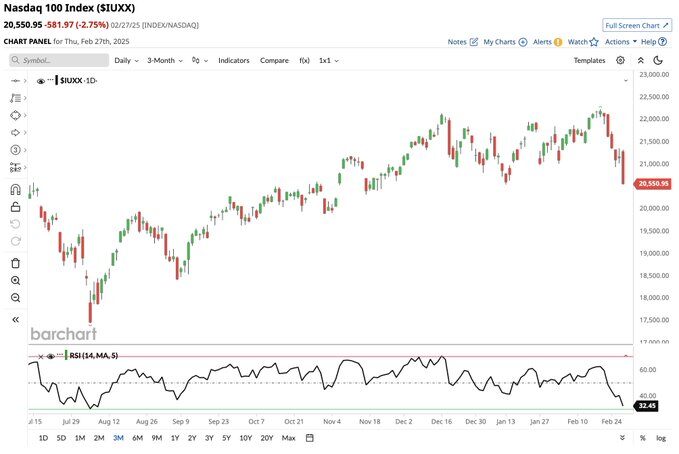Expand the bottom panel chevrons
Viewport: 679px width, 454px height.
(x=622, y=438)
